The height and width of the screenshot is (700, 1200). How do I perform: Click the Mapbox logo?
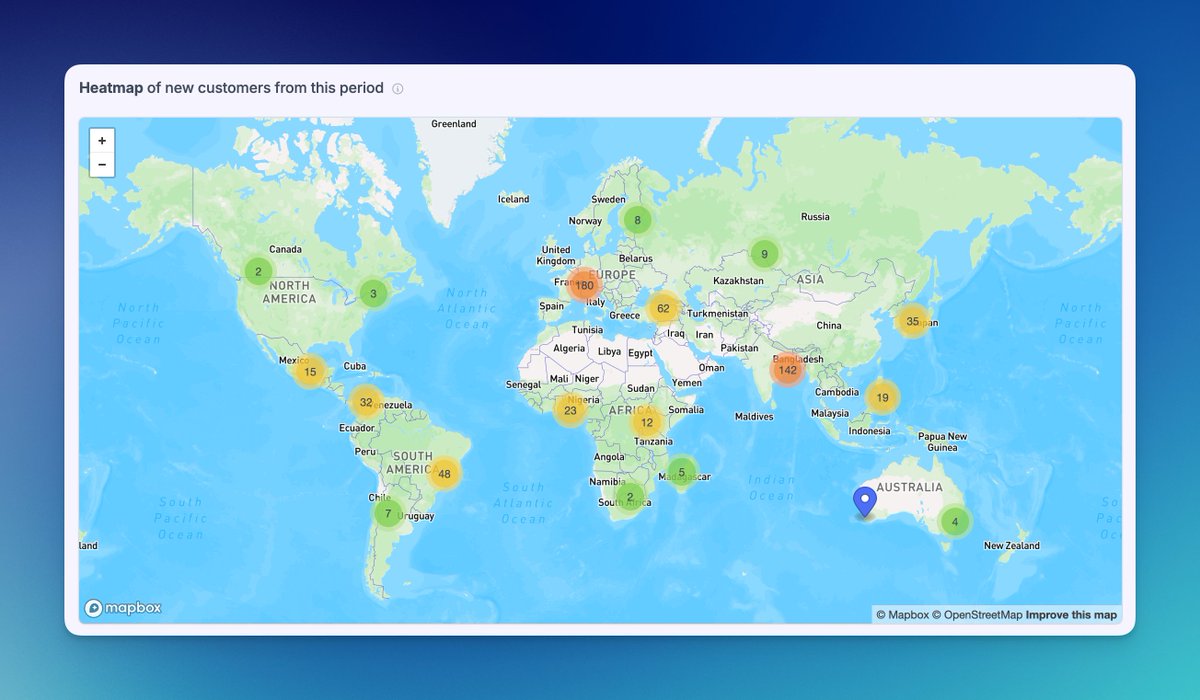pyautogui.click(x=122, y=608)
